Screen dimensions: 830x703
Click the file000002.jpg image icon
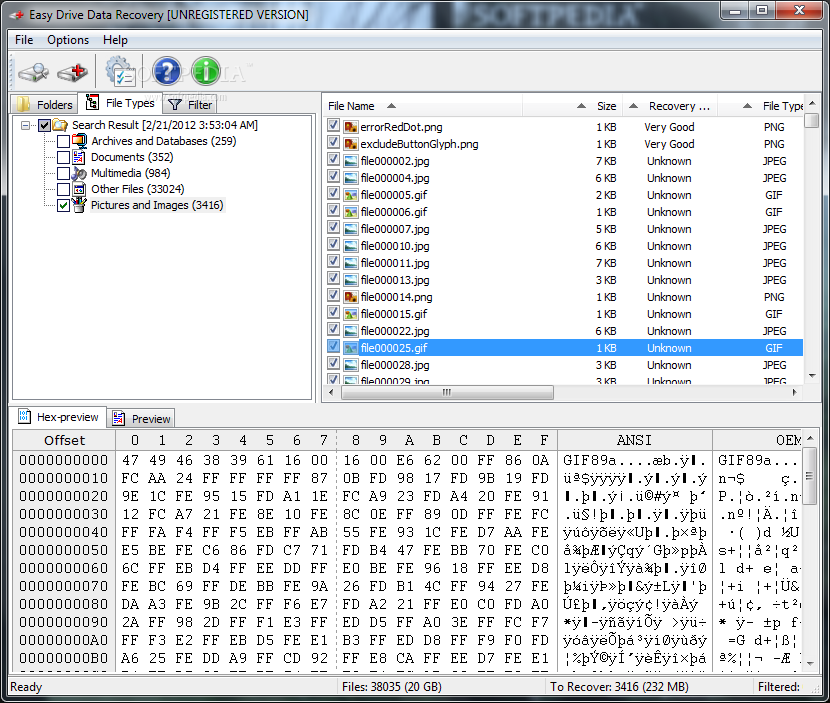click(350, 161)
